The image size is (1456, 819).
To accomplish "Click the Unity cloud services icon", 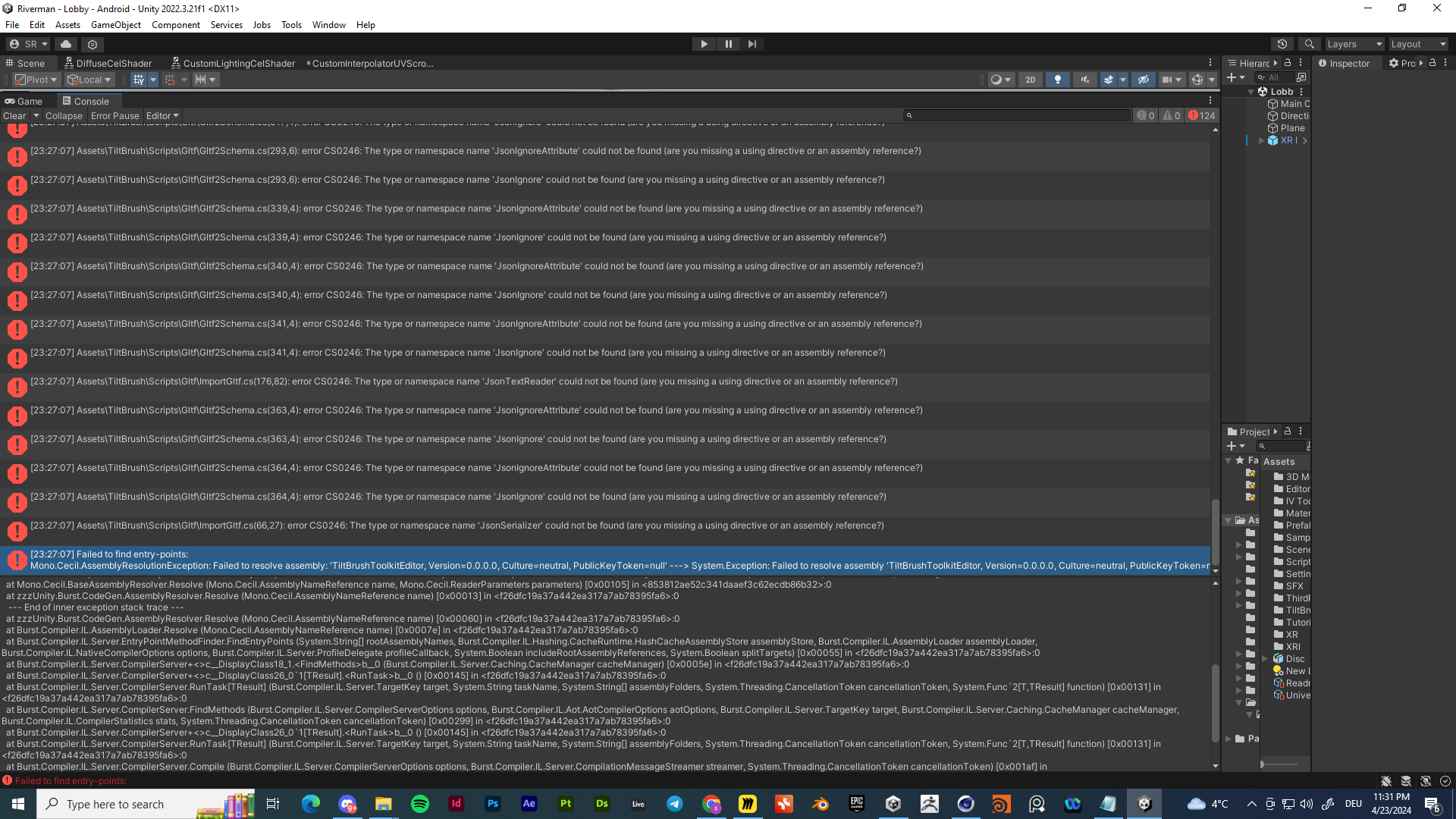I will (x=65, y=43).
